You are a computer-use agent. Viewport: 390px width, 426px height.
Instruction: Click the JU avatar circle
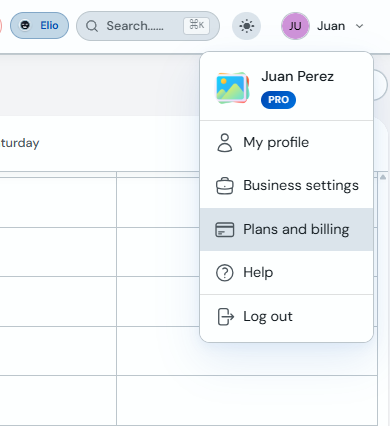(295, 26)
